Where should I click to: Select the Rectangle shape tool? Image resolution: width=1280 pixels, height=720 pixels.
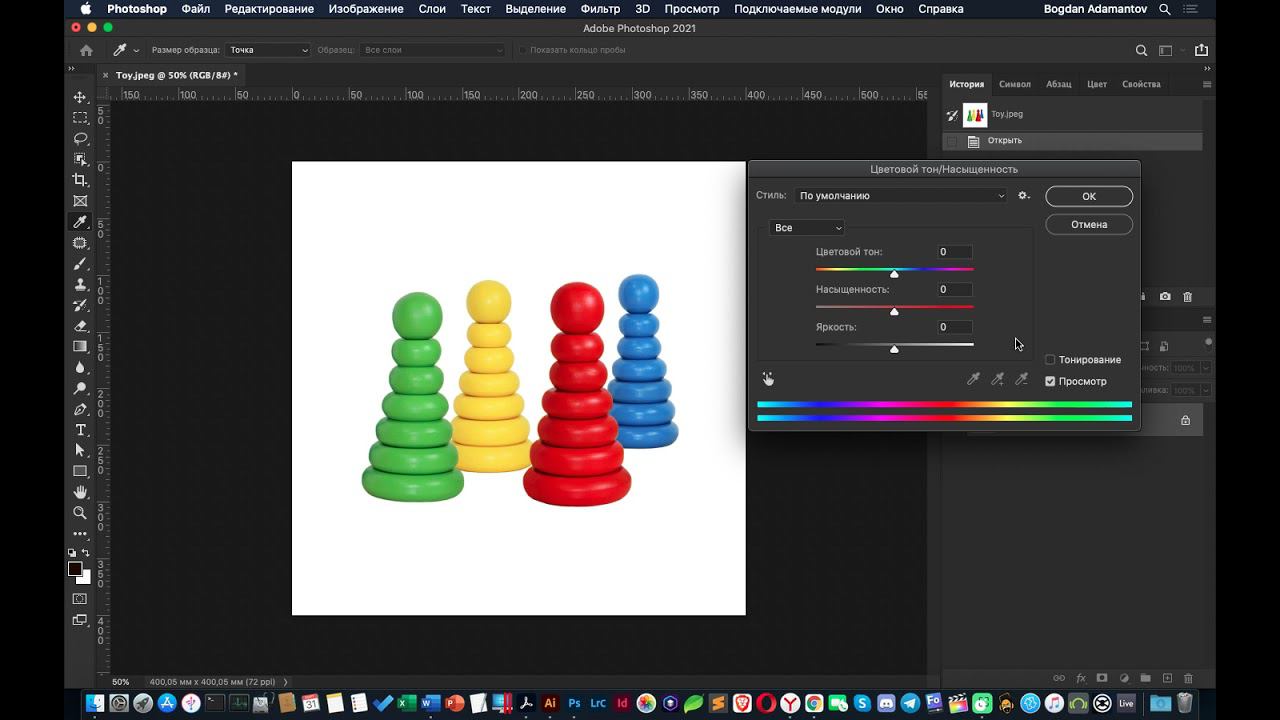tap(80, 471)
